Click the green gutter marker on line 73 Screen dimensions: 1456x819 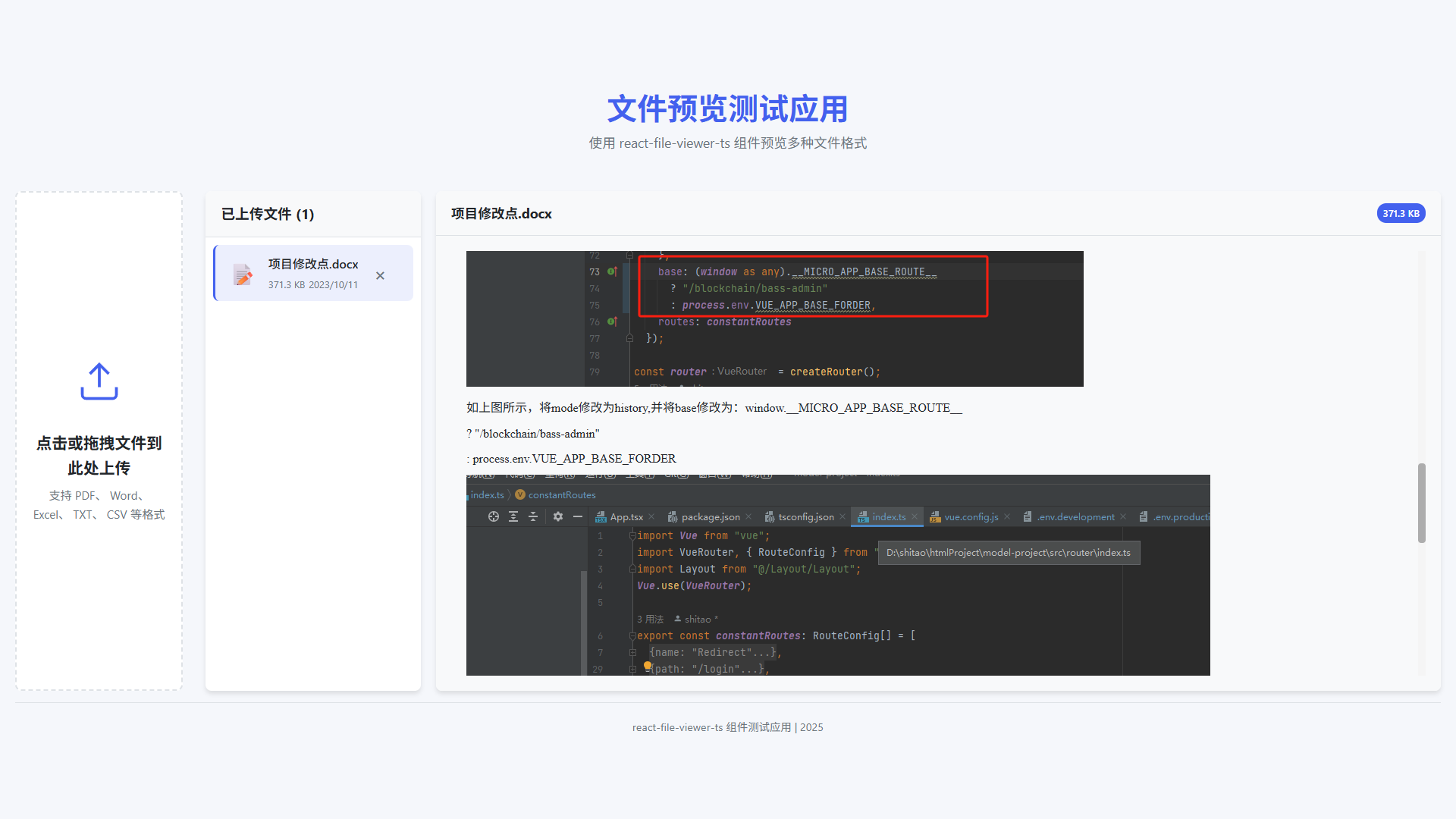[610, 271]
